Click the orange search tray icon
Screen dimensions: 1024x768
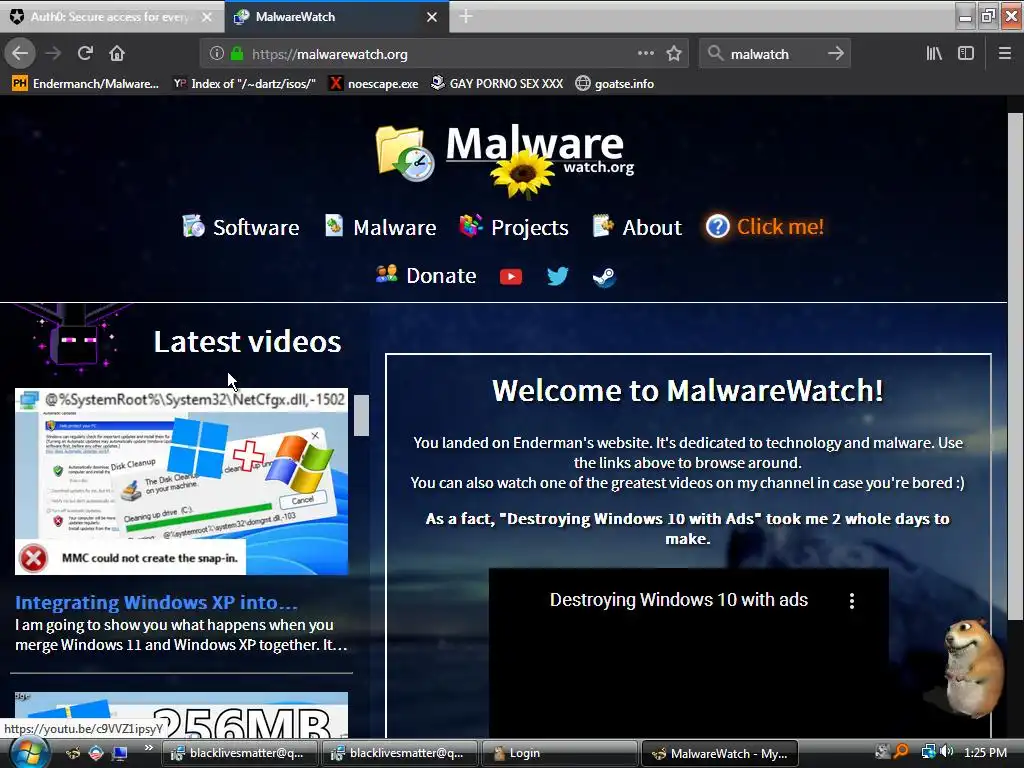(x=901, y=752)
